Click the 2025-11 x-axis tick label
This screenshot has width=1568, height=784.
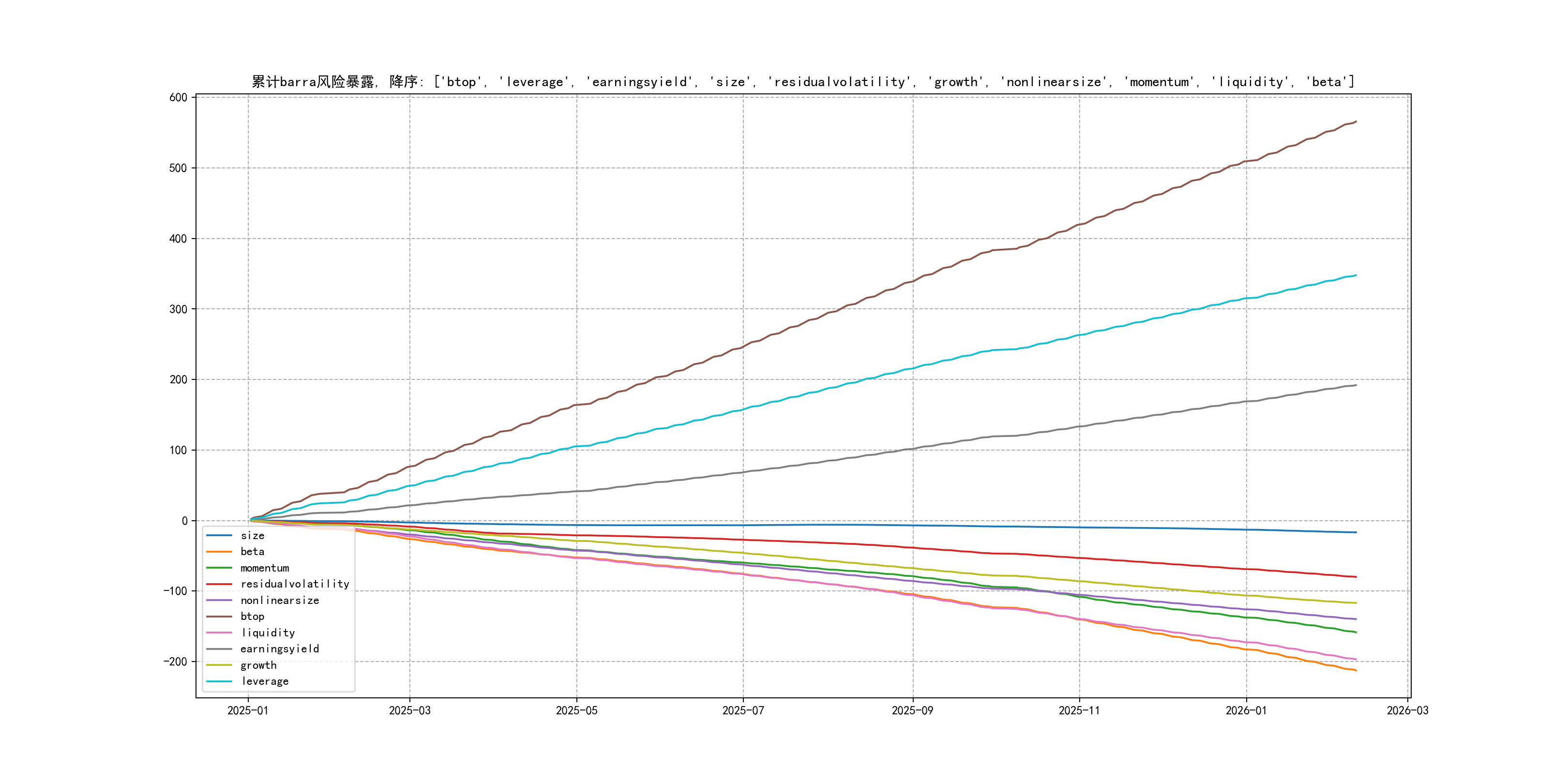coord(1079,711)
